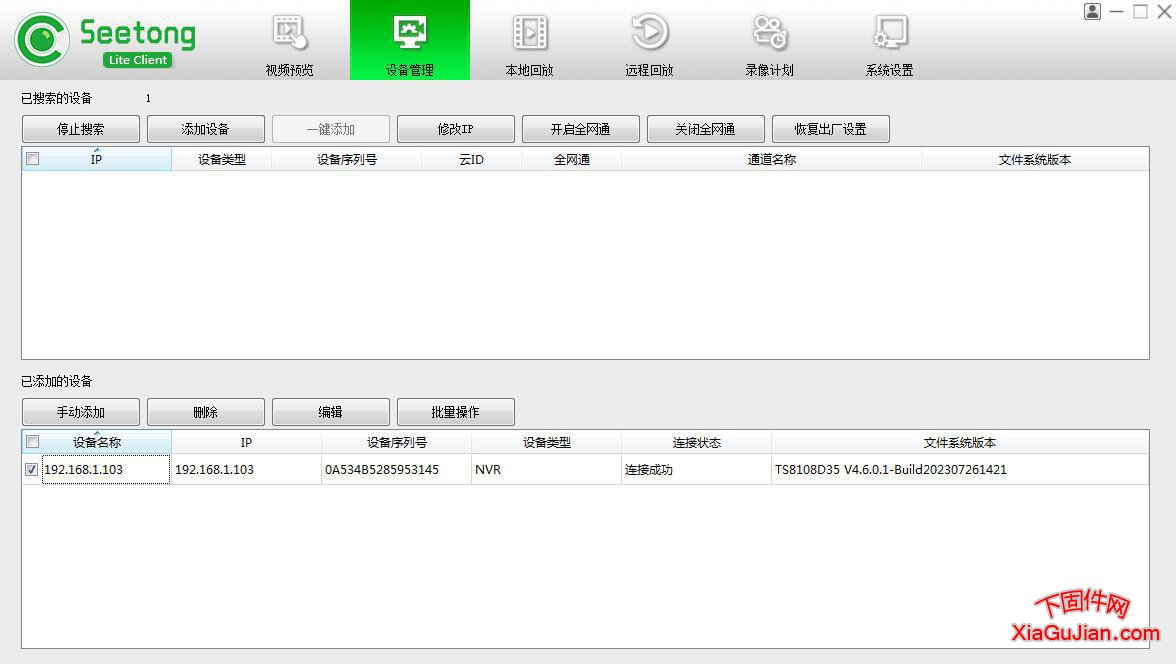Select the 设备管理 device management tab

point(410,41)
